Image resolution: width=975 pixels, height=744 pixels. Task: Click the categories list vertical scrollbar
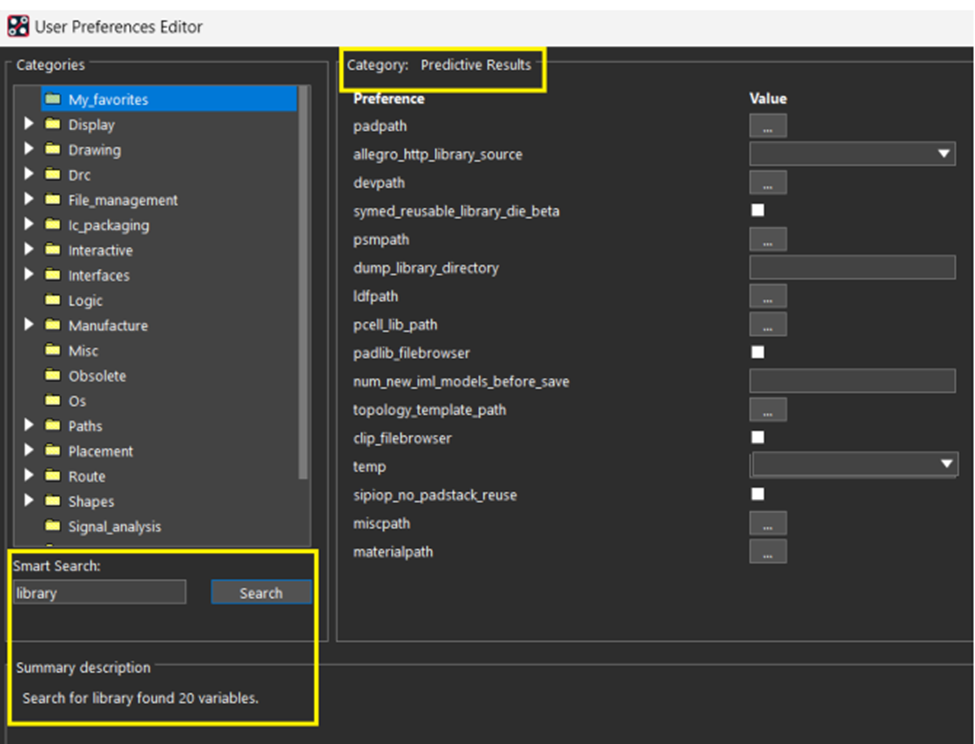tap(303, 300)
